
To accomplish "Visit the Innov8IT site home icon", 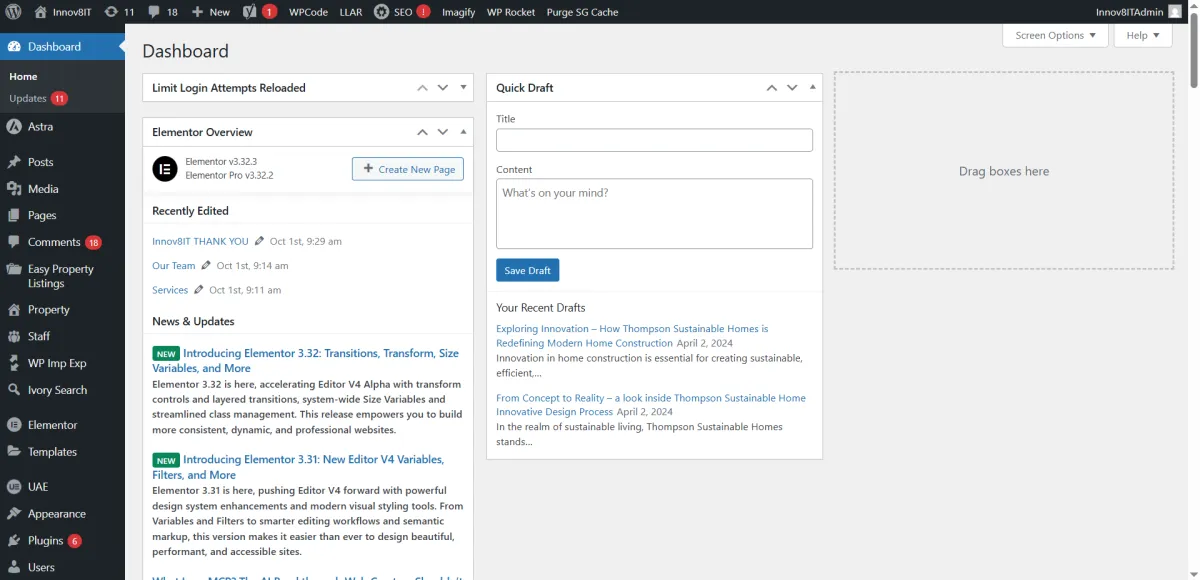I will point(40,12).
